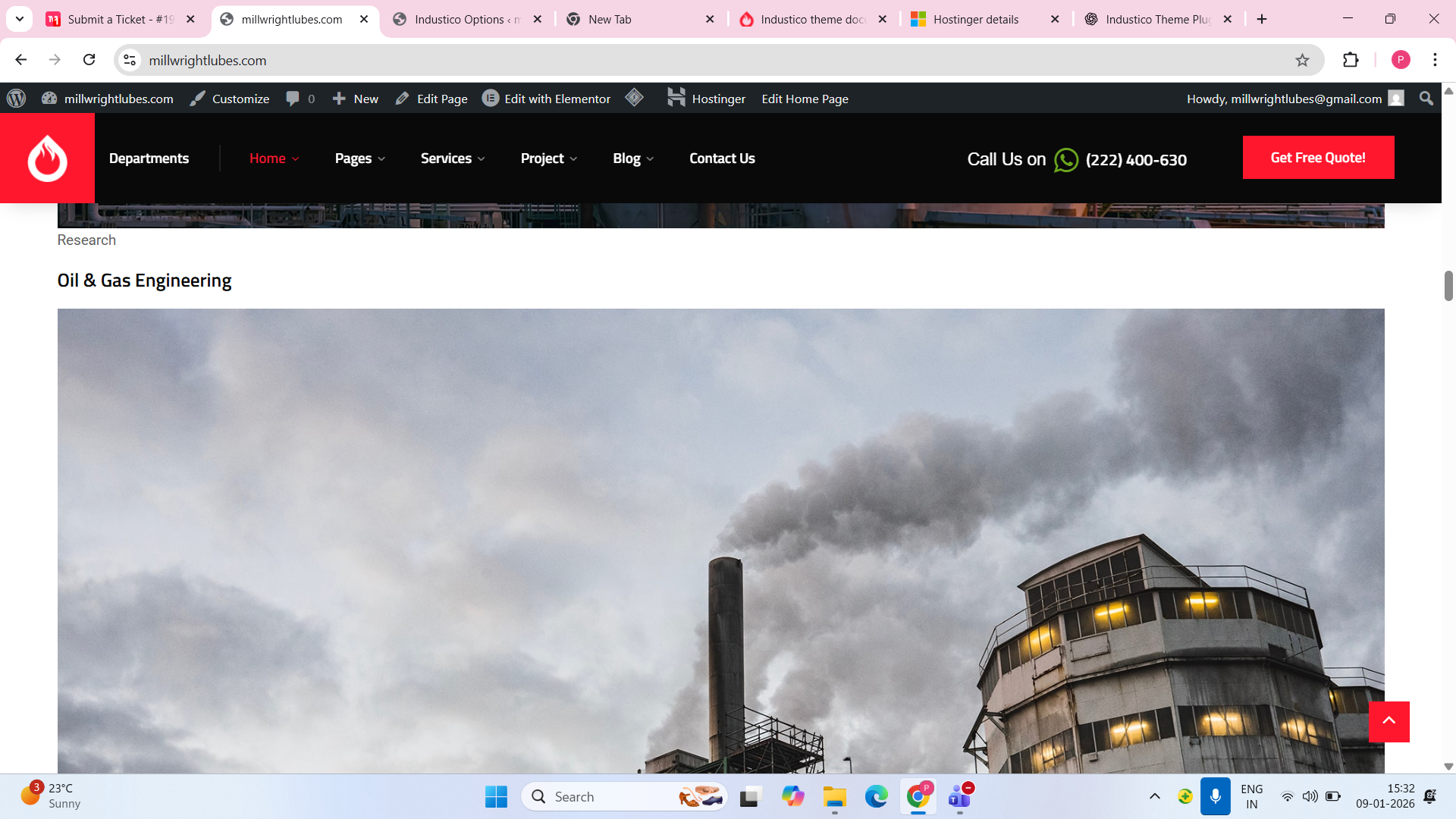The width and height of the screenshot is (1456, 819).
Task: Switch to Industico Options tab
Action: tap(459, 19)
